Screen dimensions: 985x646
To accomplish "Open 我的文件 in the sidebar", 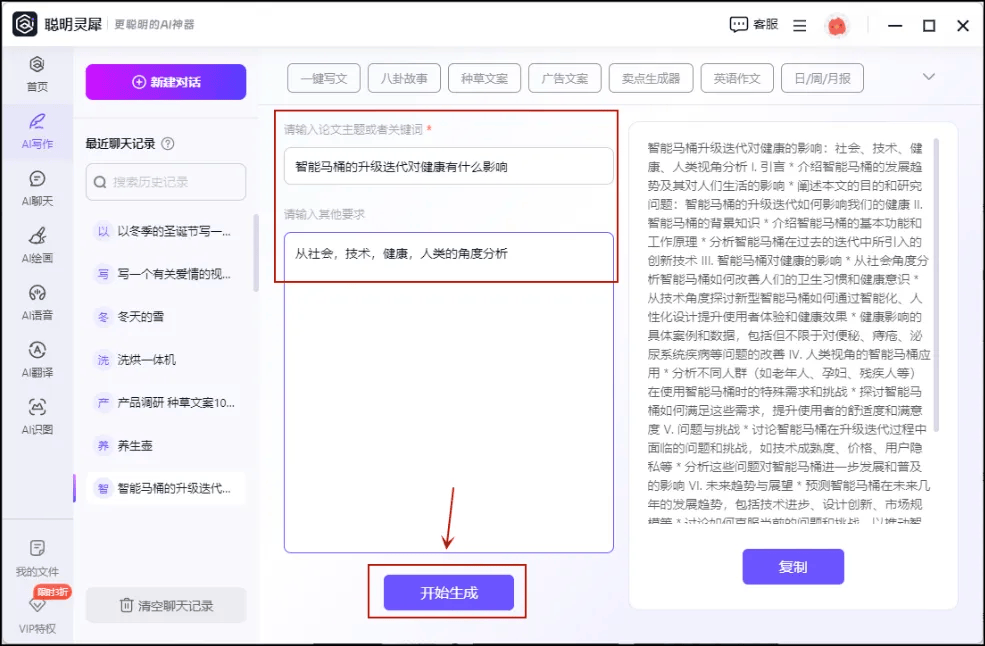I will (x=37, y=549).
